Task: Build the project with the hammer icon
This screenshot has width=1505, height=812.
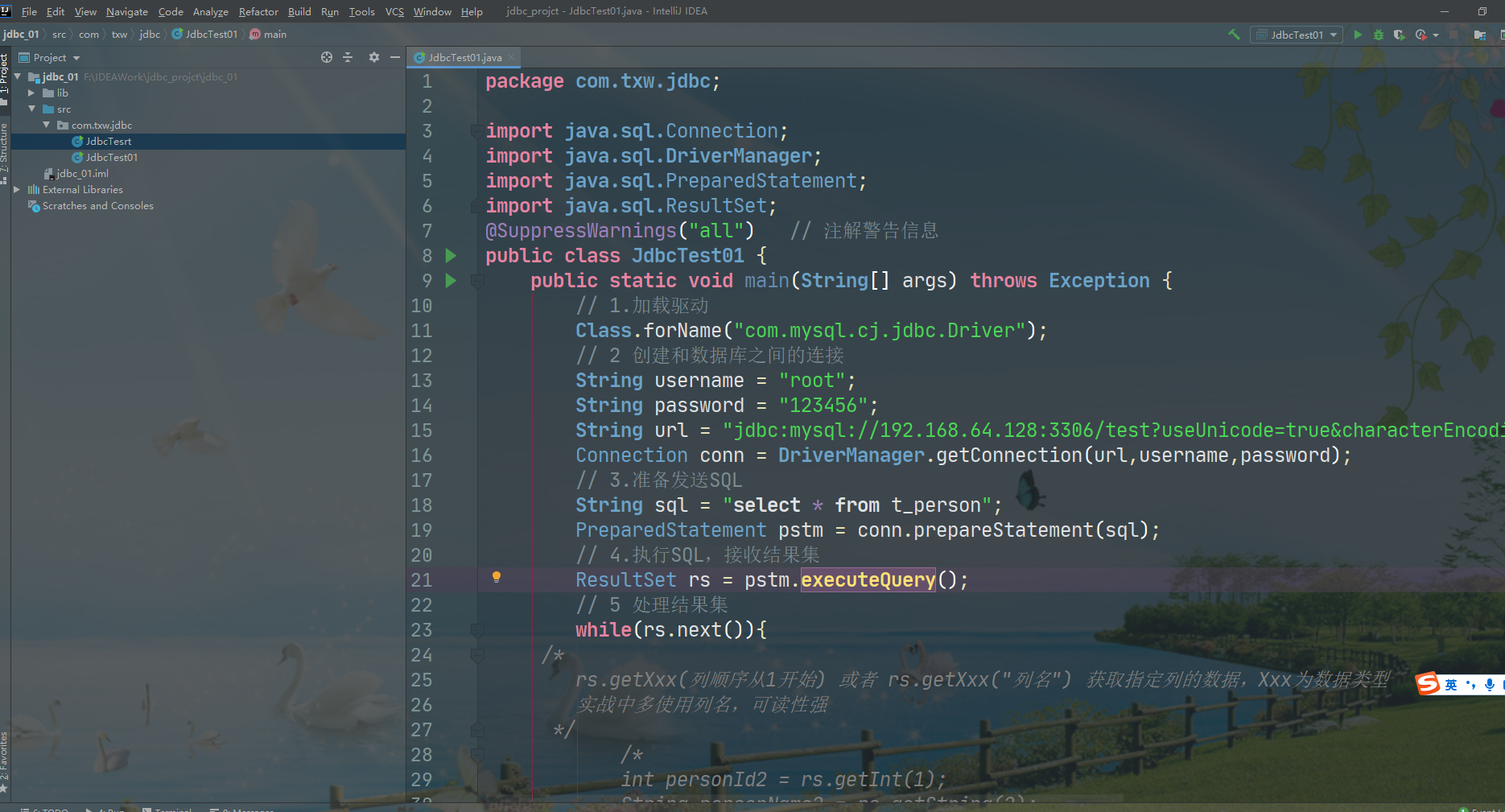Action: (x=1234, y=35)
